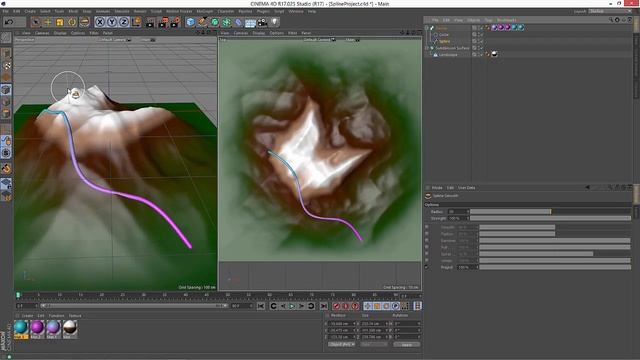Open the Character menu
The image size is (640, 360).
226,11
